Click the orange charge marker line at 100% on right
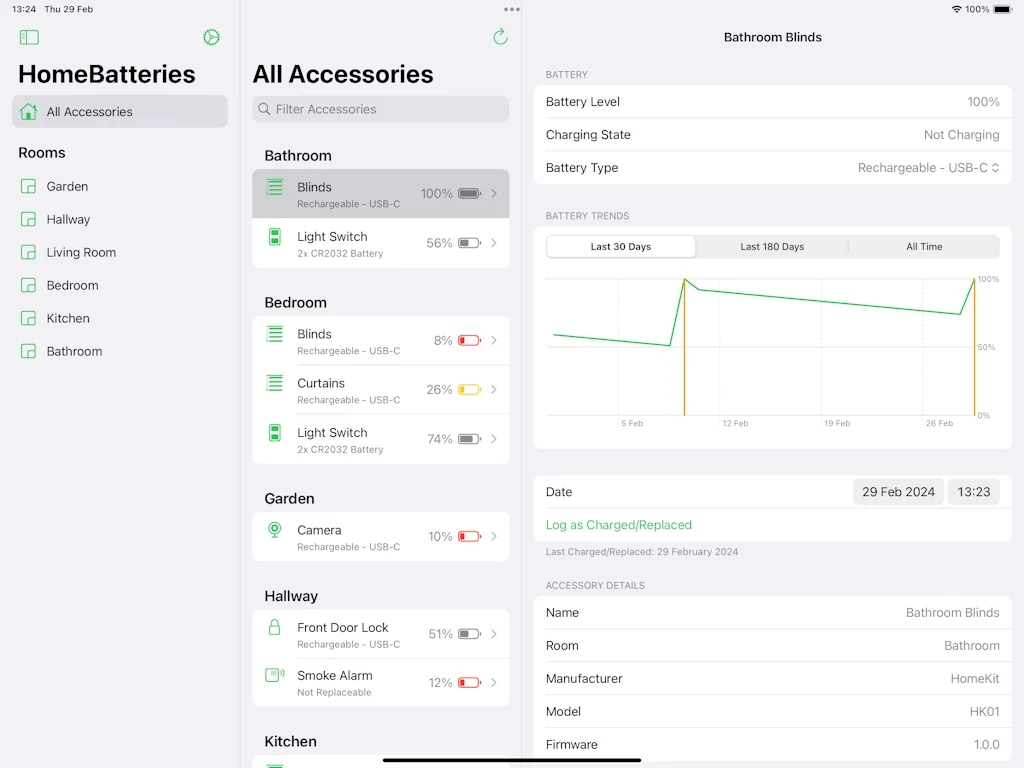 click(x=974, y=347)
